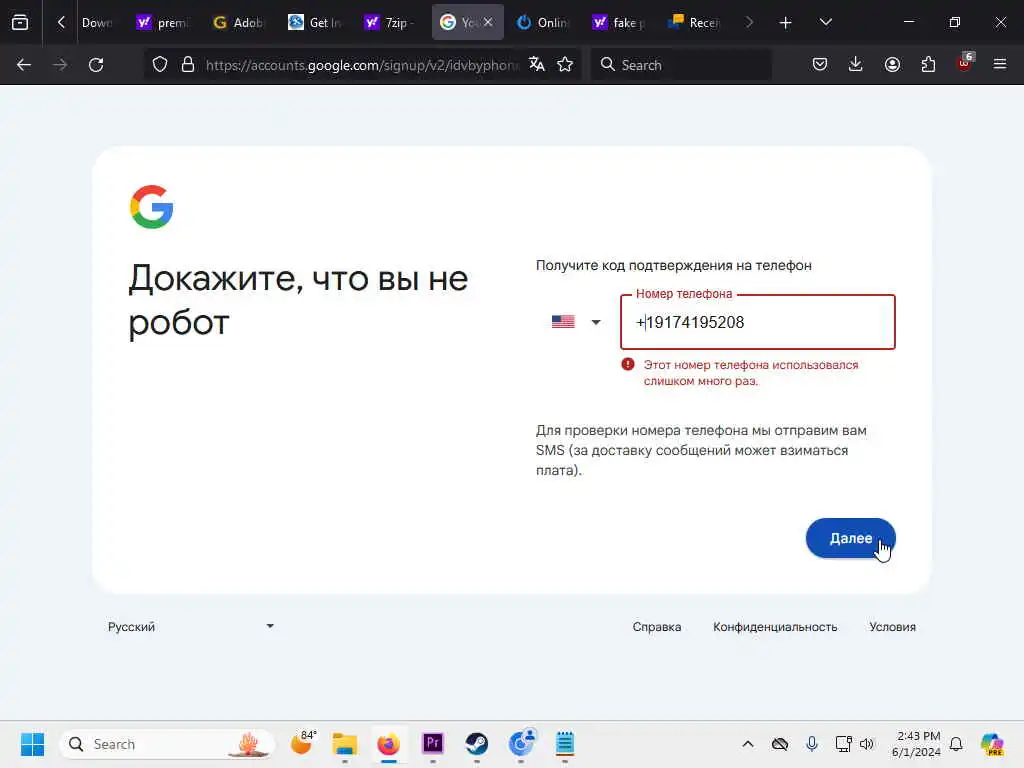Image resolution: width=1024 pixels, height=768 pixels.
Task: Open the uBlock Origin extension icon
Action: (965, 63)
